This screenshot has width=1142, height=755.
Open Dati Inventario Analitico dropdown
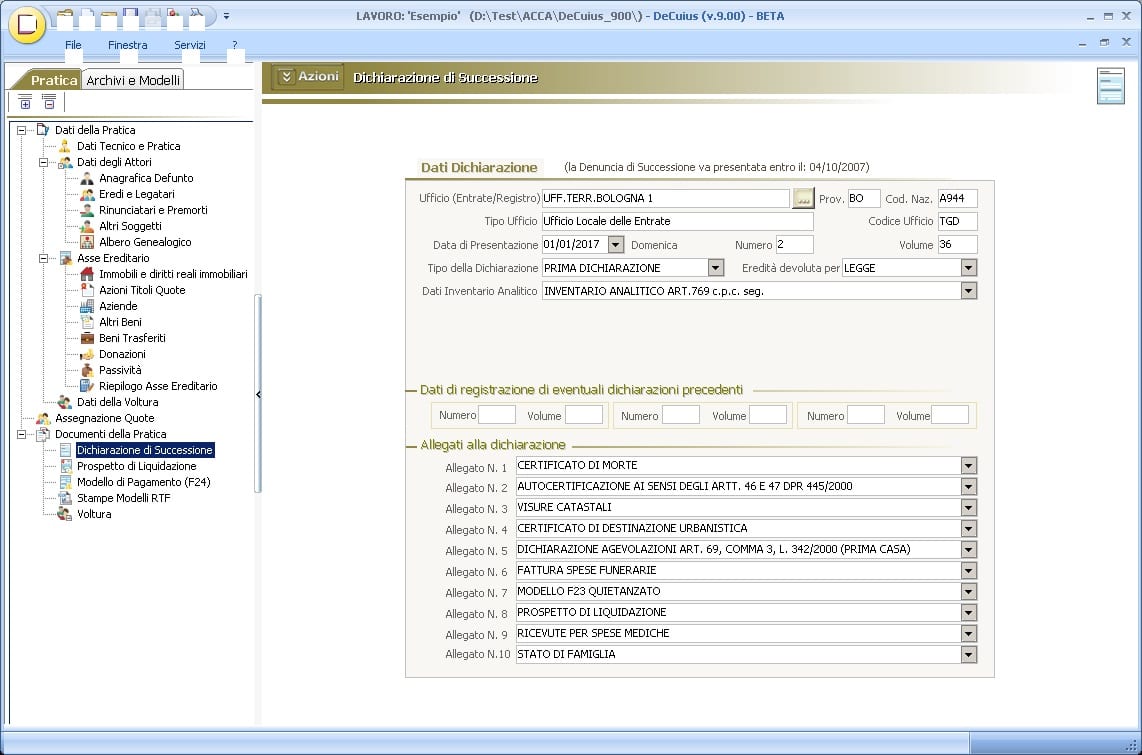pyautogui.click(x=968, y=291)
